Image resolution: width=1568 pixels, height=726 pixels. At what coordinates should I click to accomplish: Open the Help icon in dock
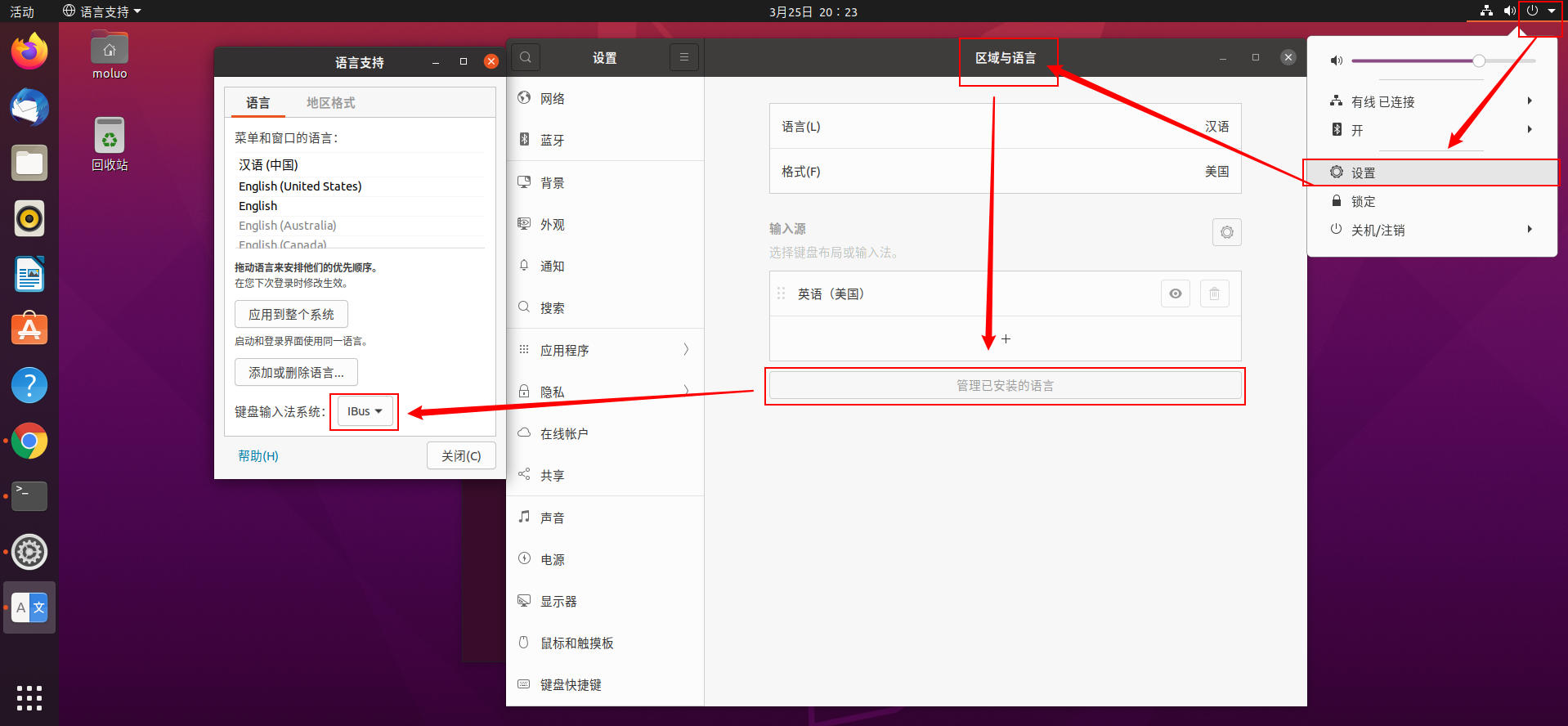(x=29, y=385)
